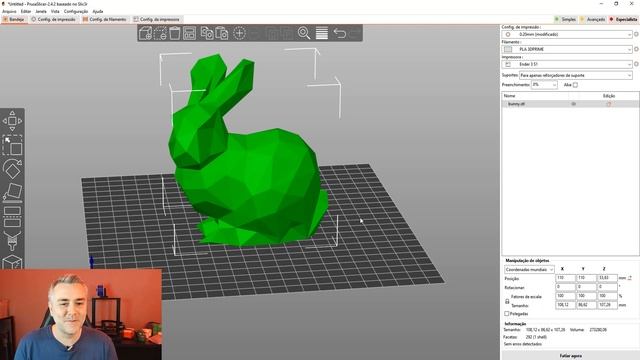Click the Nome column header
The width and height of the screenshot is (640, 360).
pos(509,96)
